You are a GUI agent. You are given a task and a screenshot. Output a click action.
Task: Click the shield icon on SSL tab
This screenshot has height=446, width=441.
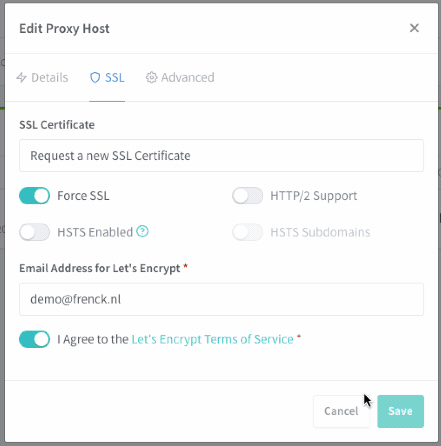point(95,77)
